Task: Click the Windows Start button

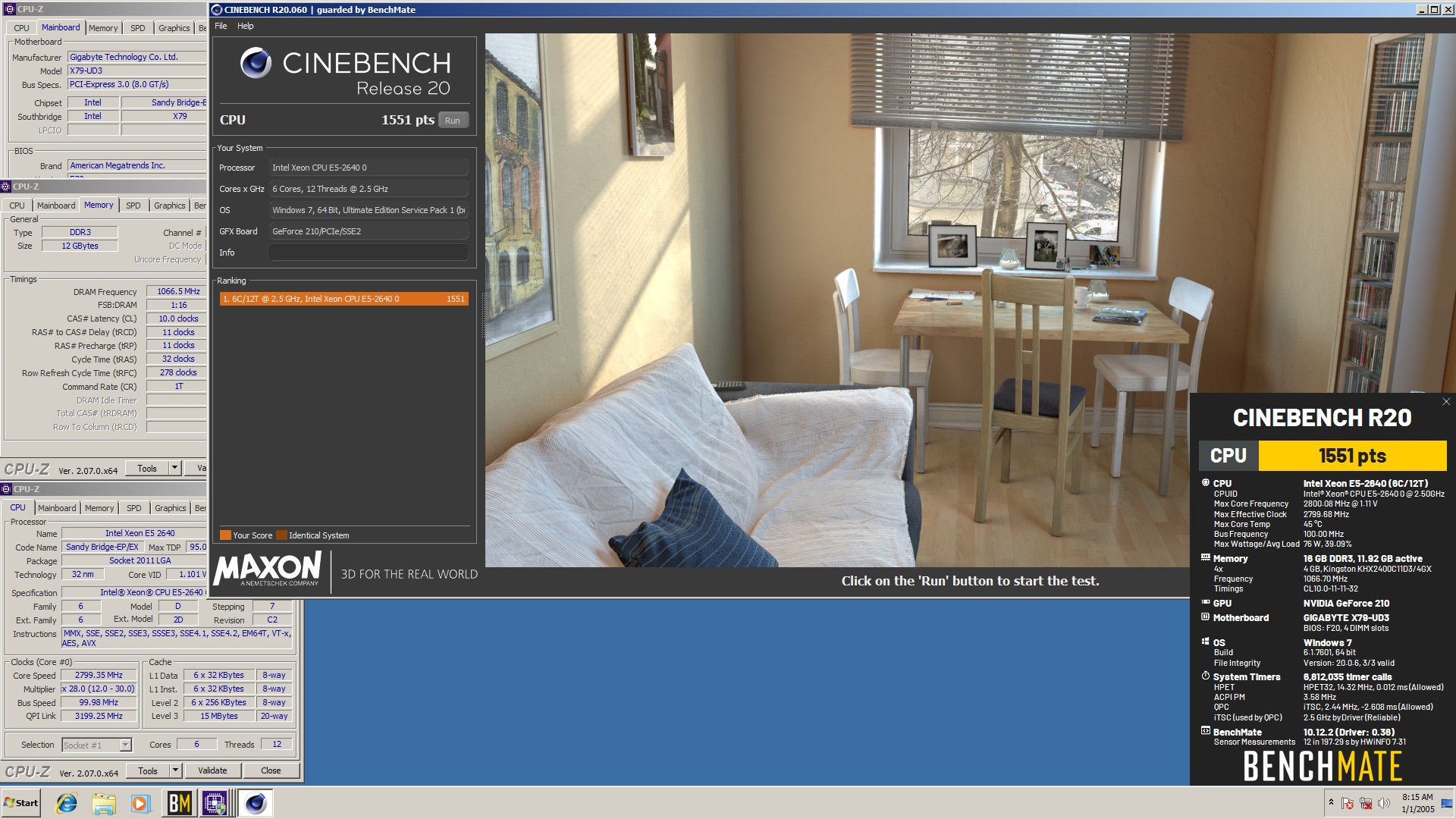Action: point(21,803)
